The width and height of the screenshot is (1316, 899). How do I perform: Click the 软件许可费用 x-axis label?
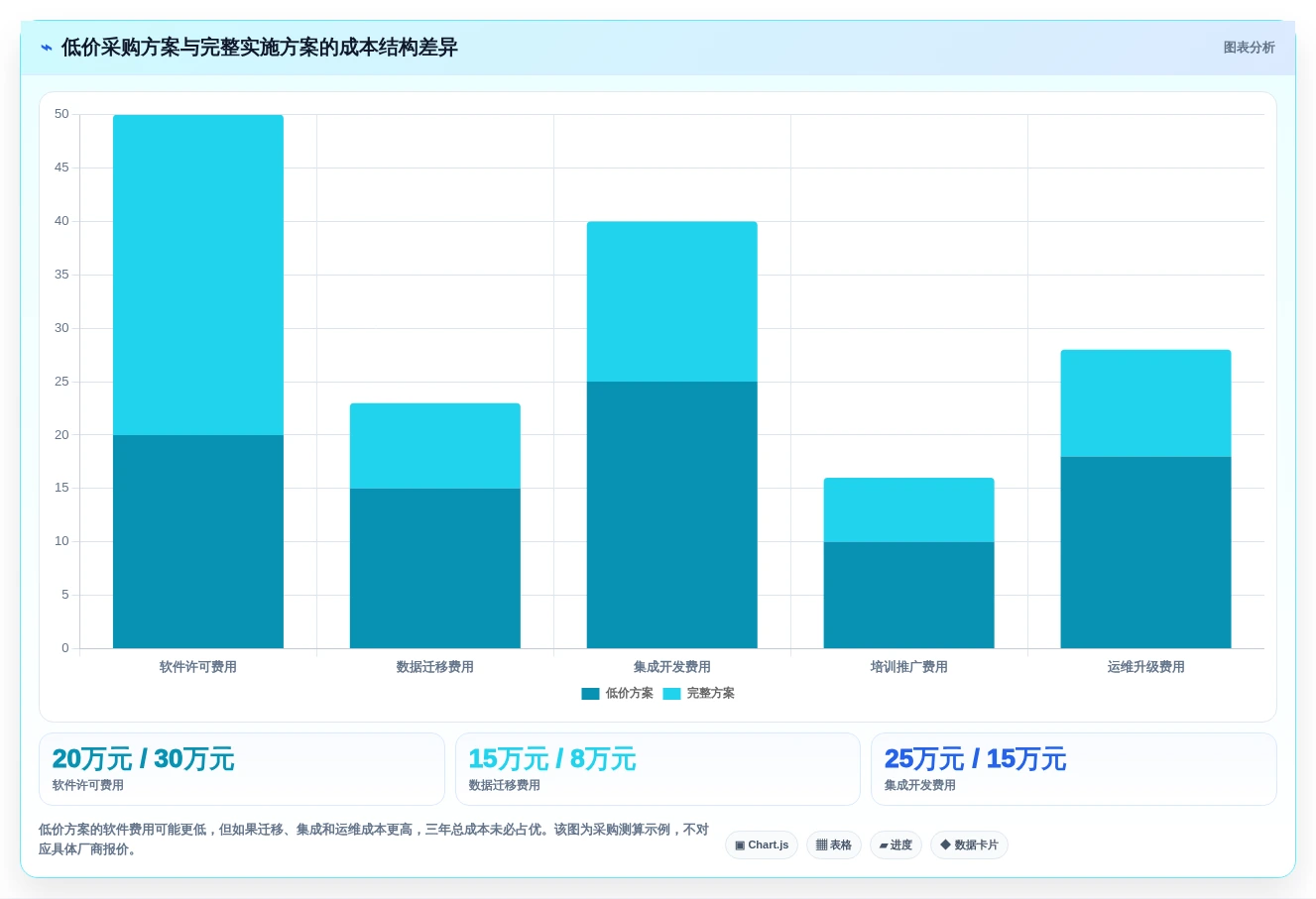(198, 667)
